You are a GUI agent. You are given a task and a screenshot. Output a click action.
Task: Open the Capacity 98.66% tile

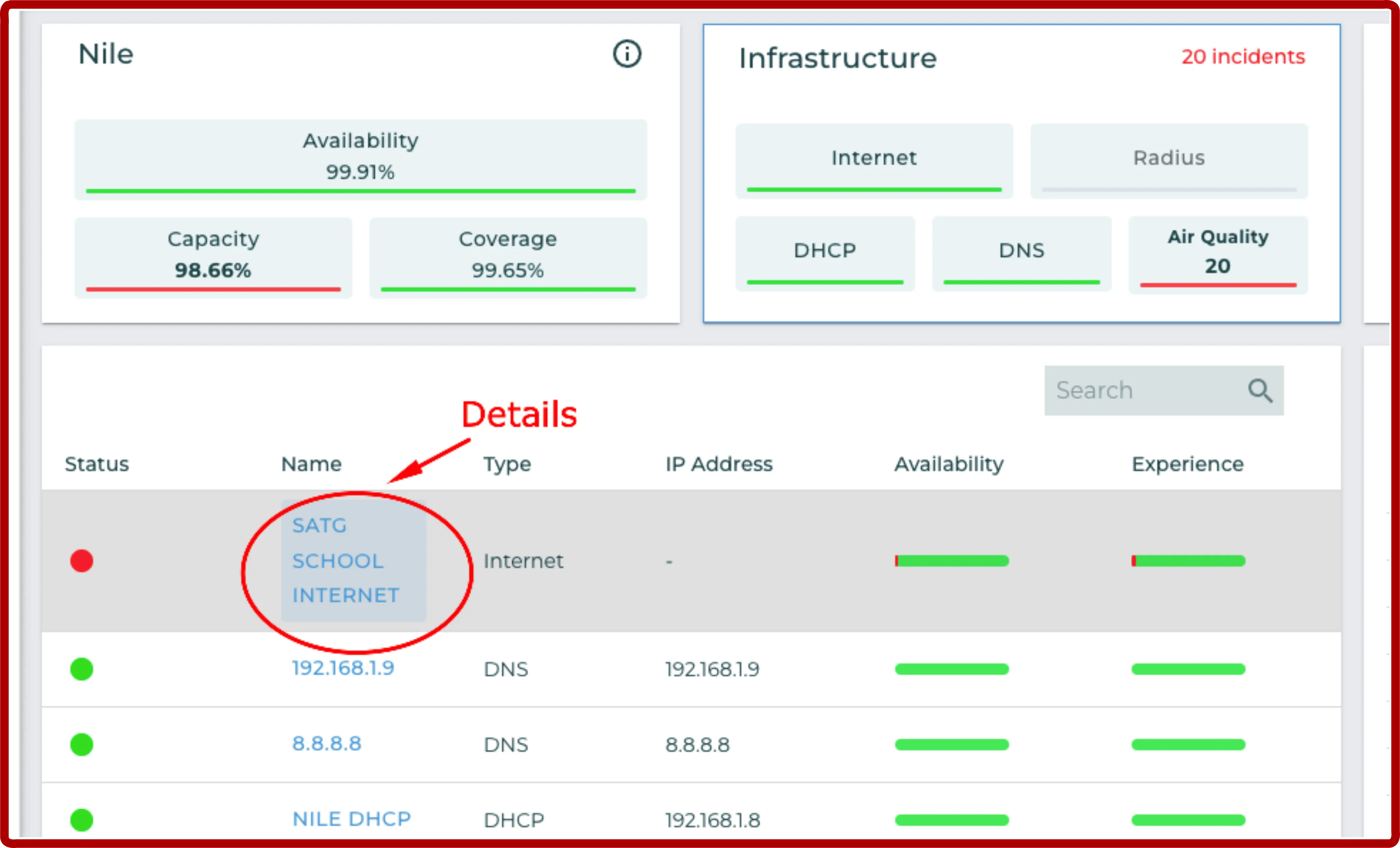tap(213, 257)
